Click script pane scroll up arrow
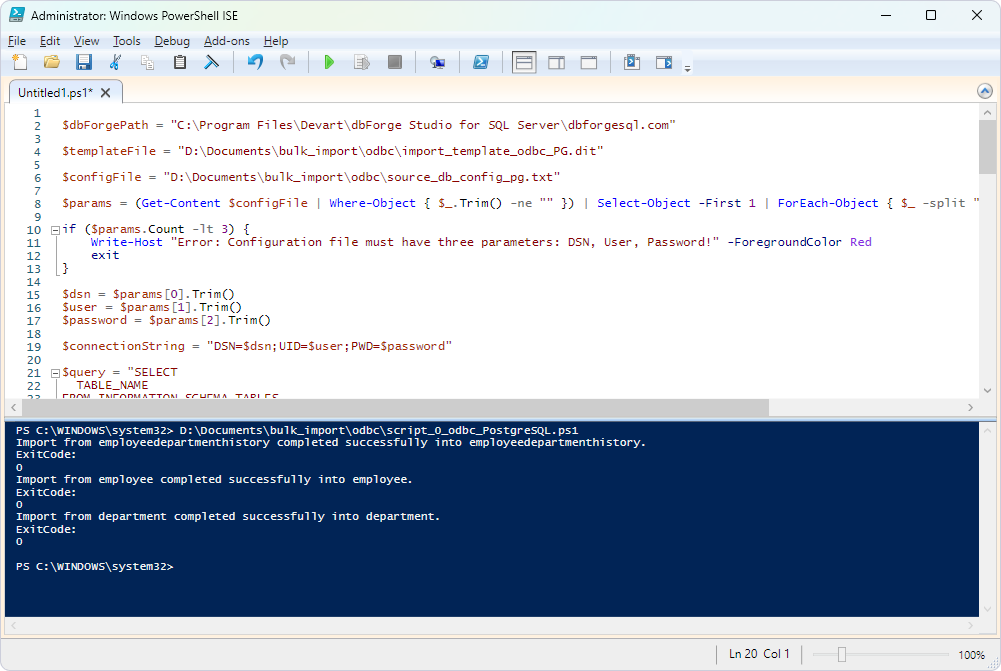 [987, 112]
